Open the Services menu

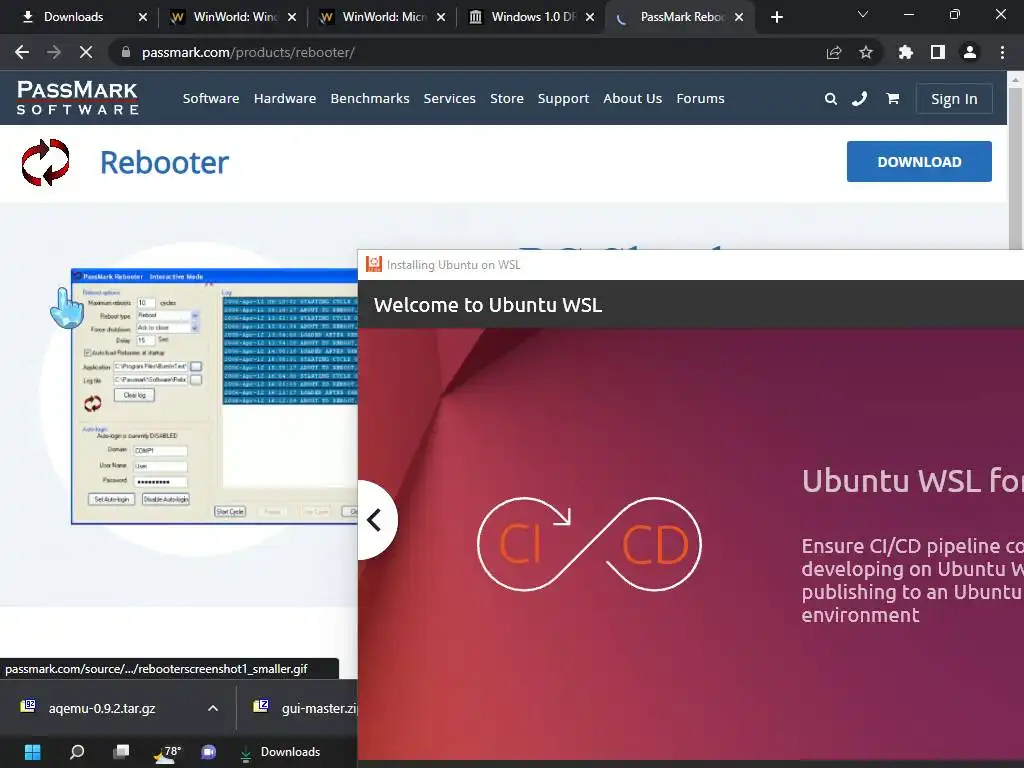(x=449, y=99)
